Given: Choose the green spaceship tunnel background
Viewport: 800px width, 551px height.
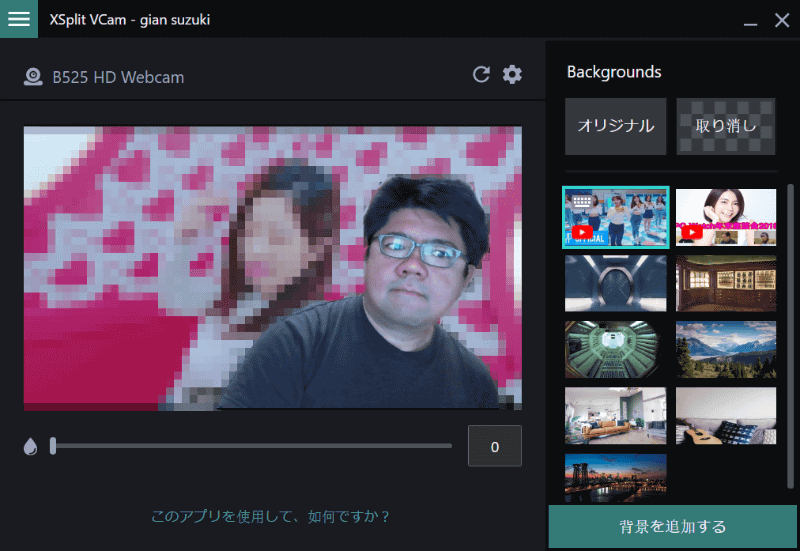Looking at the screenshot, I should tap(615, 349).
